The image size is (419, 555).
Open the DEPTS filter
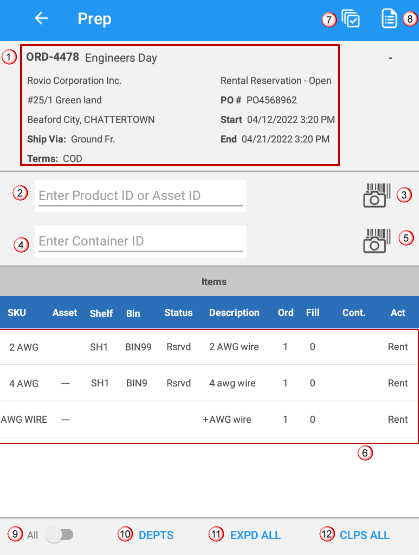[156, 535]
